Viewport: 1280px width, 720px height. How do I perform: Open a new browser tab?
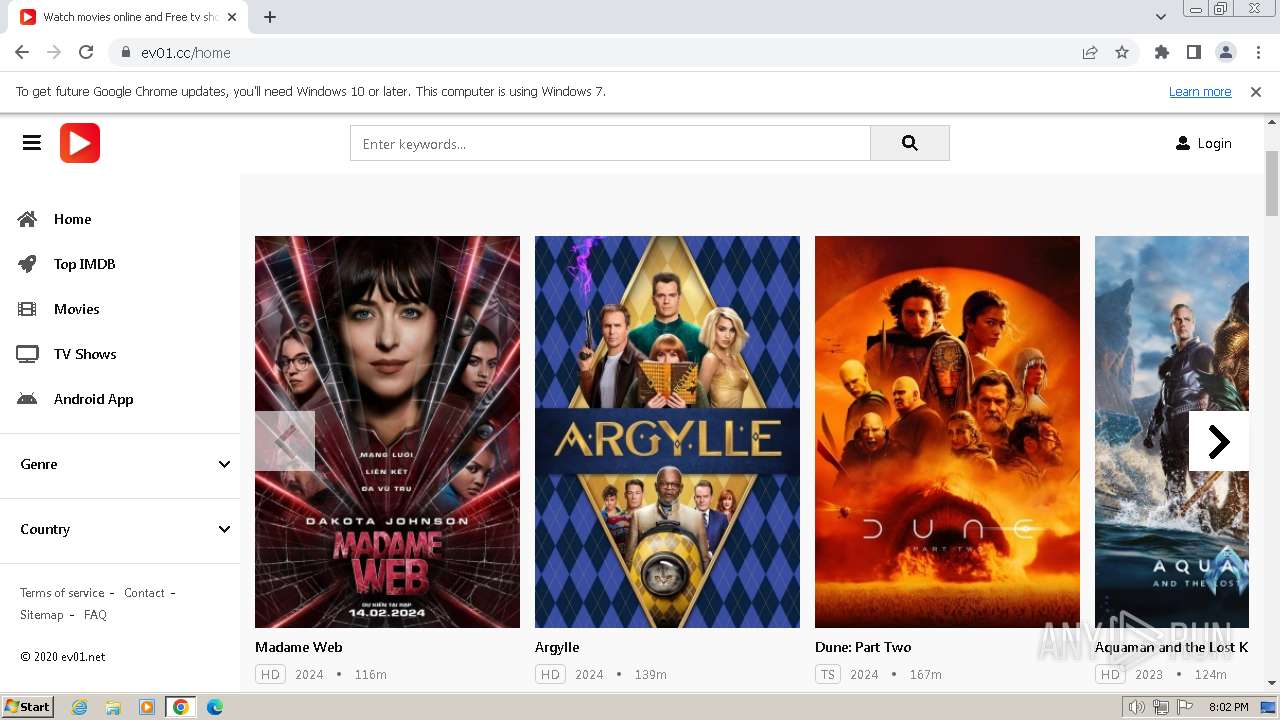[x=270, y=17]
